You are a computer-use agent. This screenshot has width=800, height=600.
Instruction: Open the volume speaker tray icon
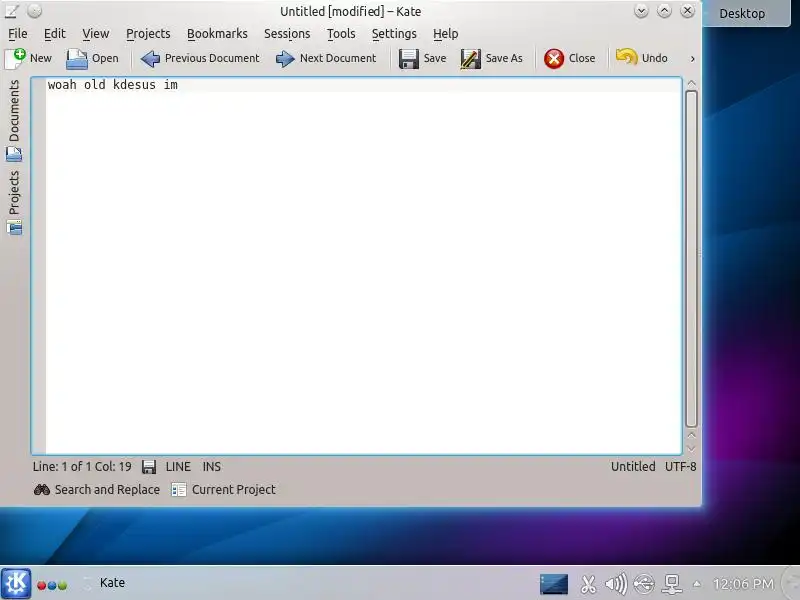[x=616, y=584]
